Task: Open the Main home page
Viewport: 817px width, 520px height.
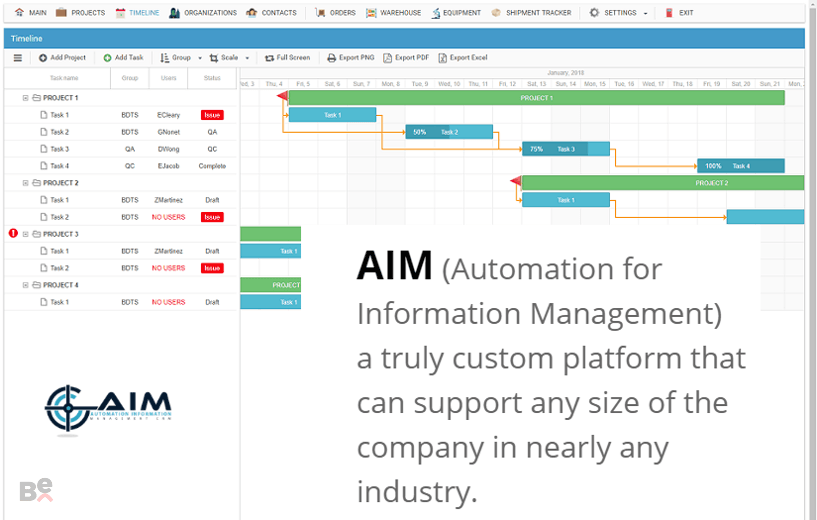Action: [x=31, y=13]
